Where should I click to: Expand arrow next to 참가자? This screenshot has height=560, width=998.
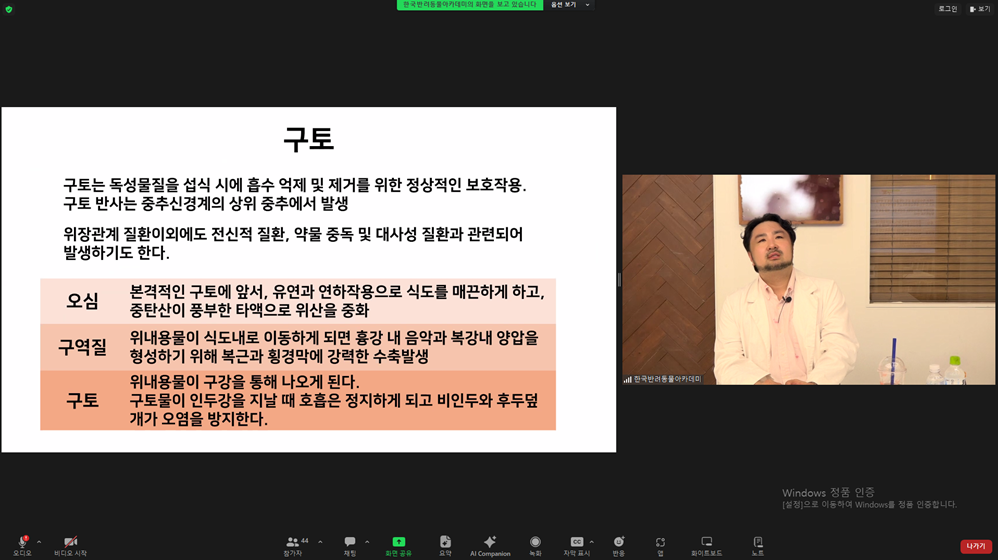click(x=320, y=542)
